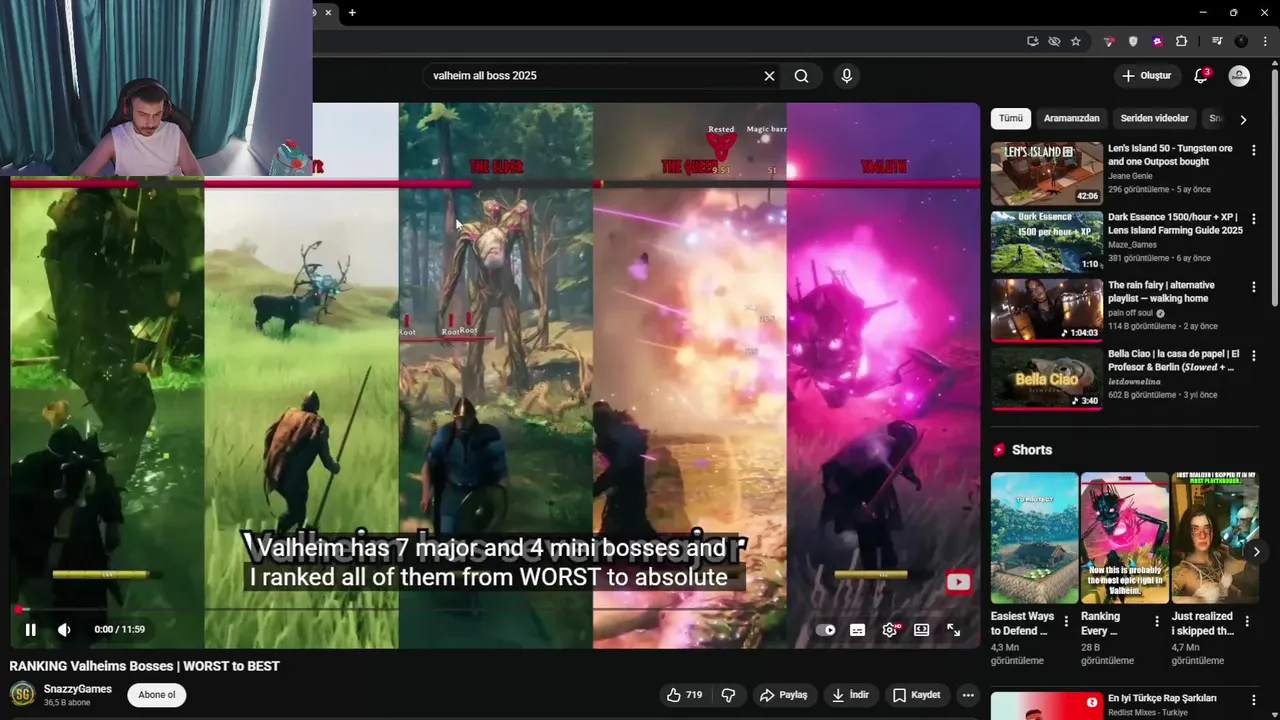Mute the video volume
This screenshot has height=720, width=1280.
point(64,630)
